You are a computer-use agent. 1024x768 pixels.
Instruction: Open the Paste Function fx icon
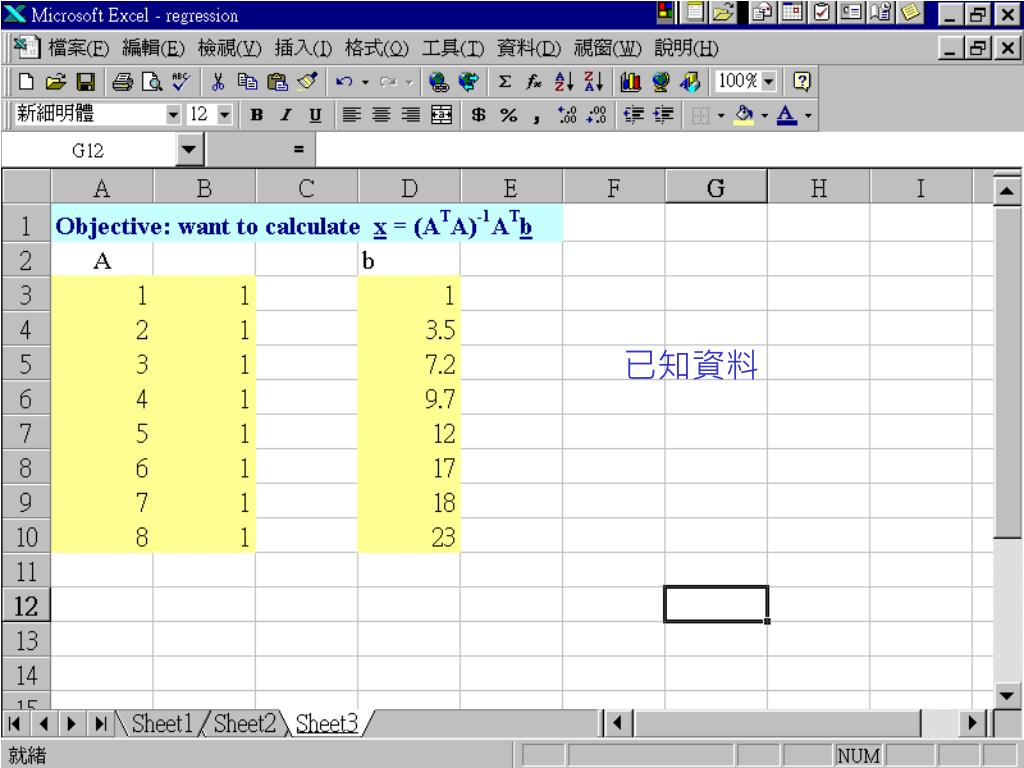click(x=534, y=82)
